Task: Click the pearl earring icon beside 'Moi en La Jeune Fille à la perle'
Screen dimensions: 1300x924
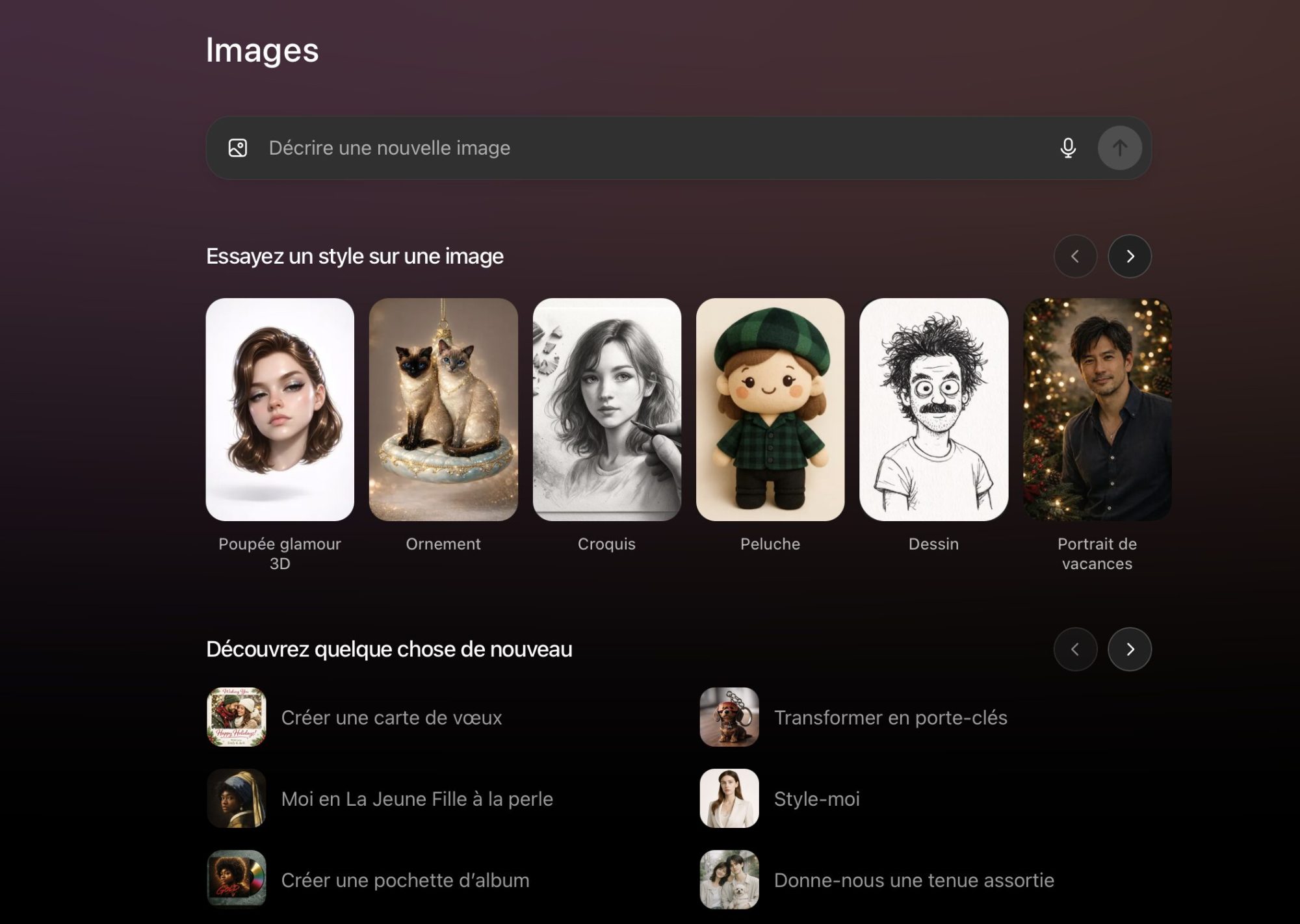Action: (x=237, y=799)
